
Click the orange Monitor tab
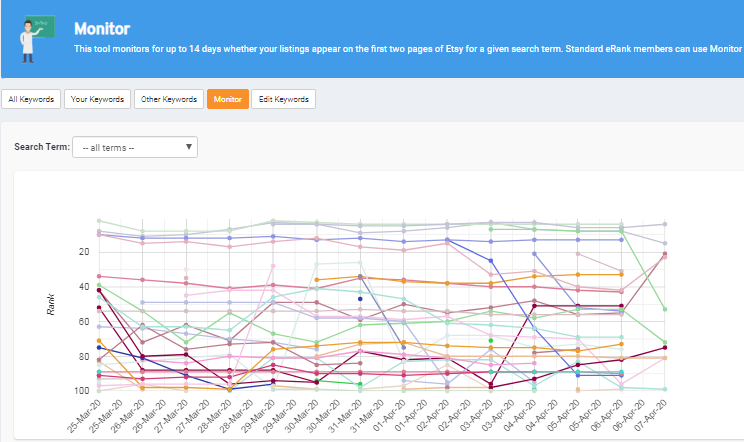pyautogui.click(x=228, y=99)
